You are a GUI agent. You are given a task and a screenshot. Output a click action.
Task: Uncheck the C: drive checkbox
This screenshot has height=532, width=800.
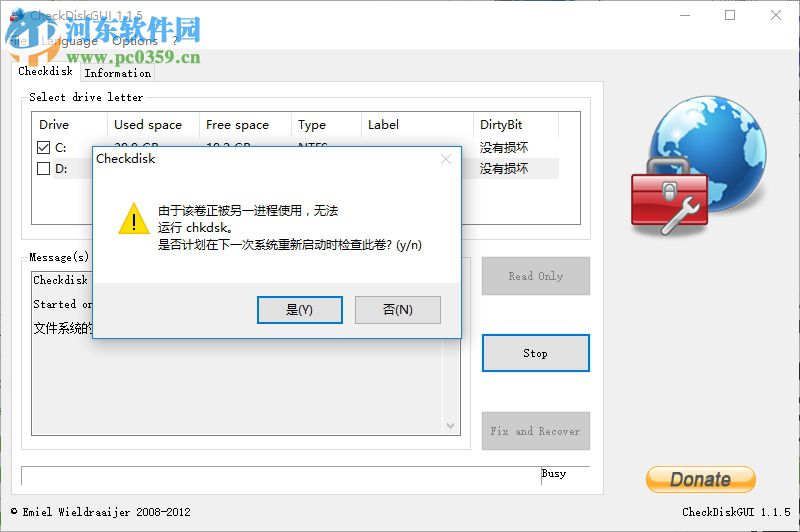coord(43,147)
